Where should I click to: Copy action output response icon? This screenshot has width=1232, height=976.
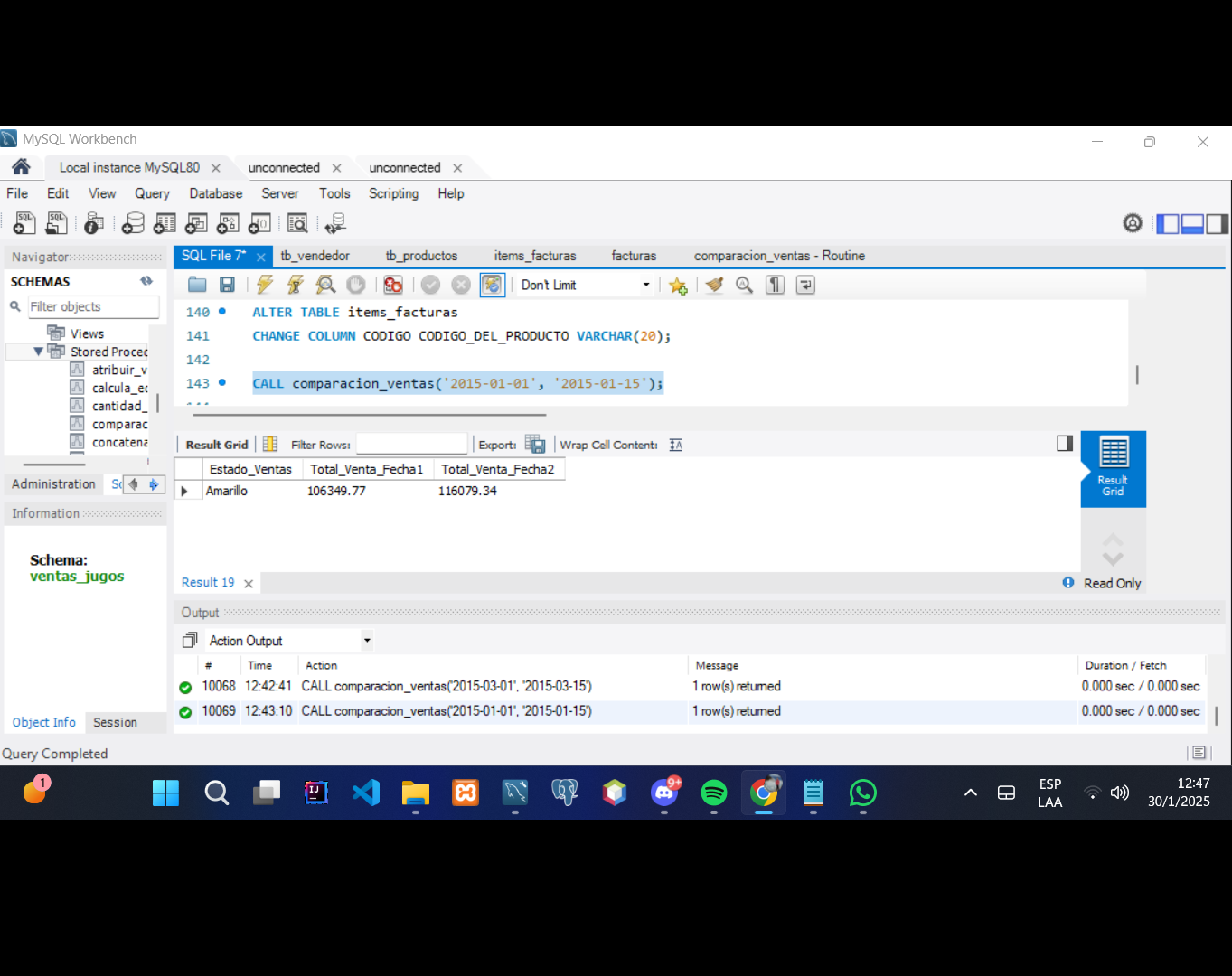[190, 640]
